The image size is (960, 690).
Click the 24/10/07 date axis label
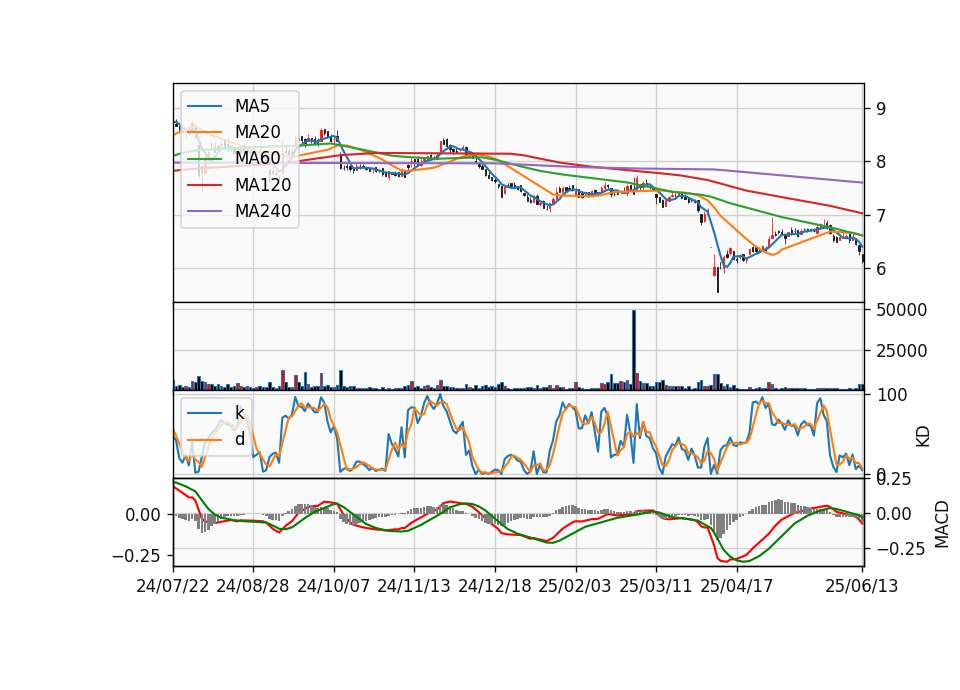[334, 586]
